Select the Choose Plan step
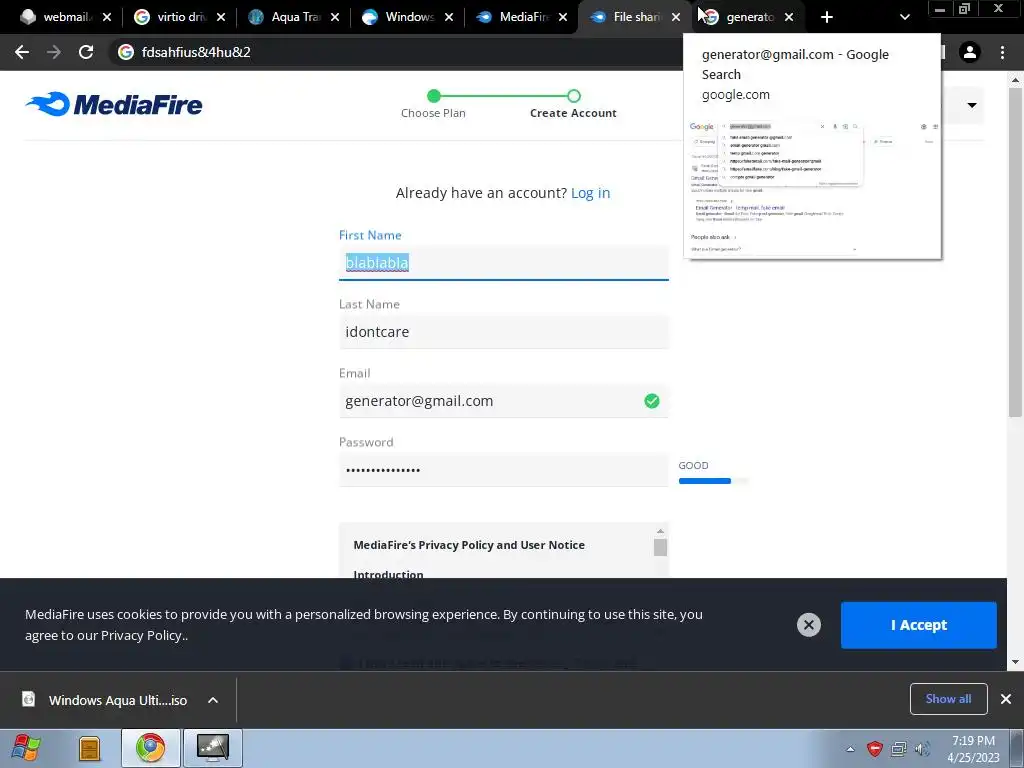 click(434, 104)
